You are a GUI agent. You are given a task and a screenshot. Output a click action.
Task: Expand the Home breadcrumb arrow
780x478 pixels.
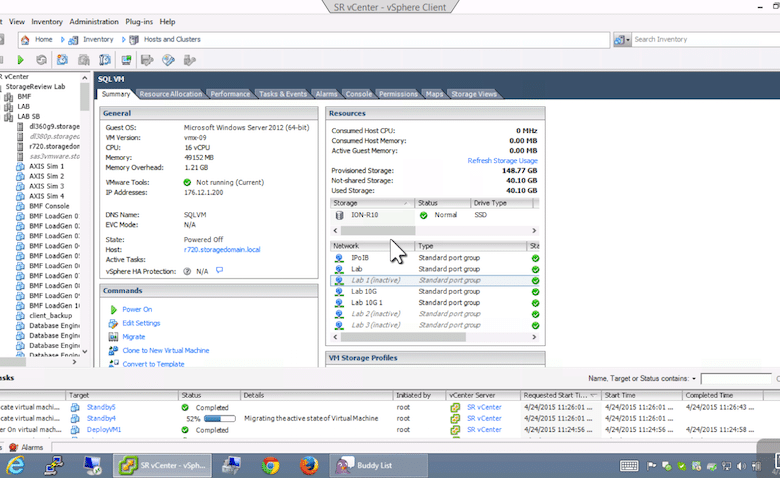tap(62, 40)
